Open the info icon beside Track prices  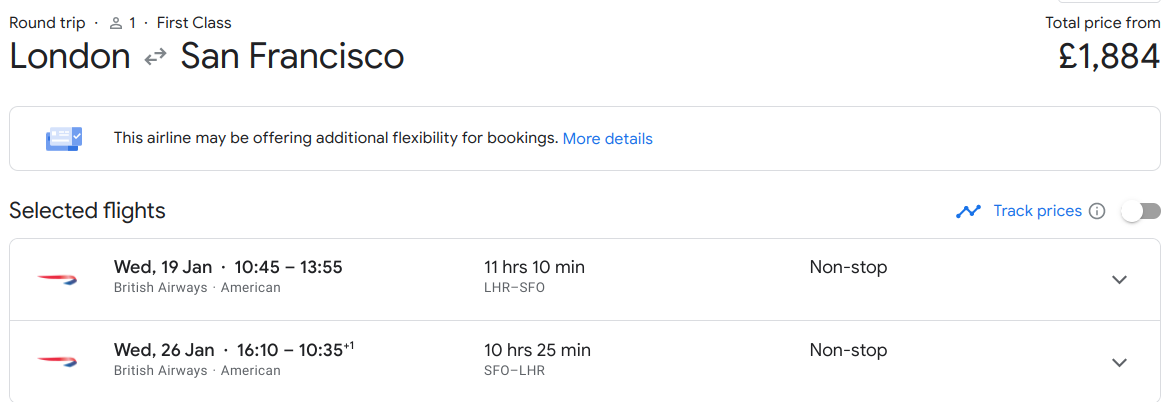click(x=1097, y=211)
